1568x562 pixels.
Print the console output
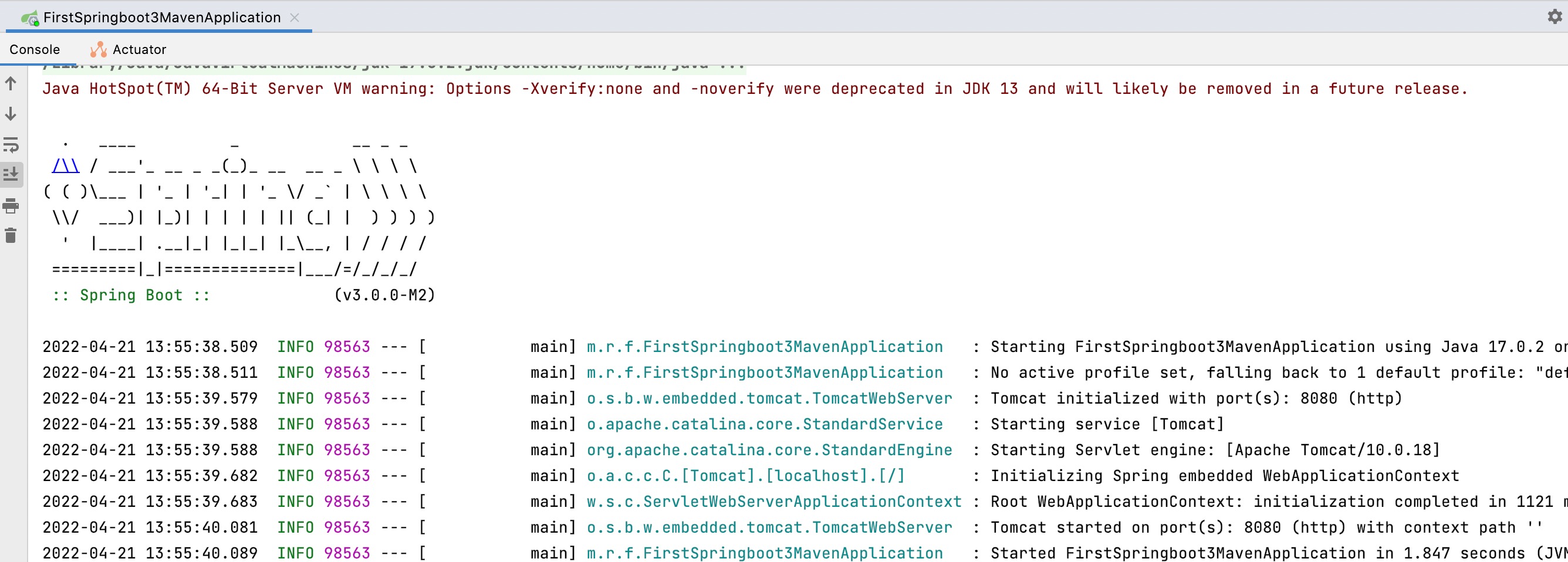click(11, 205)
